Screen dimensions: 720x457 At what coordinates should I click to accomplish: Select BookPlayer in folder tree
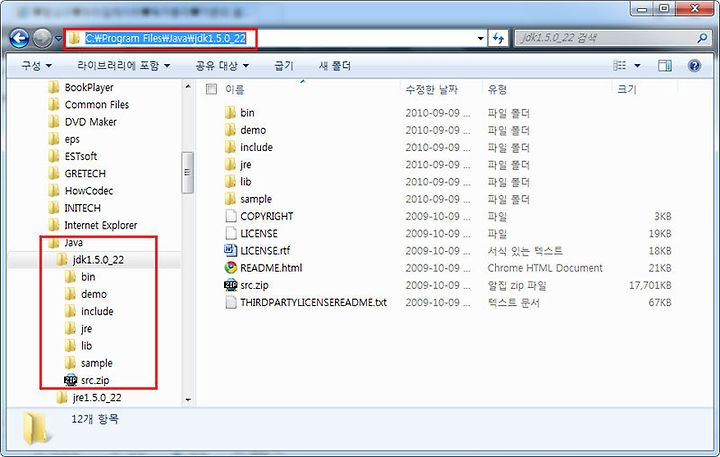click(x=89, y=87)
